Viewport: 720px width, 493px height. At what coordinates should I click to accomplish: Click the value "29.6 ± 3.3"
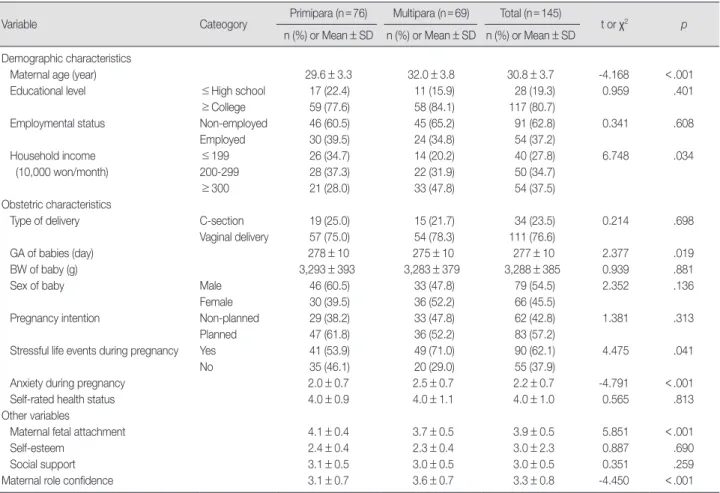coord(328,75)
